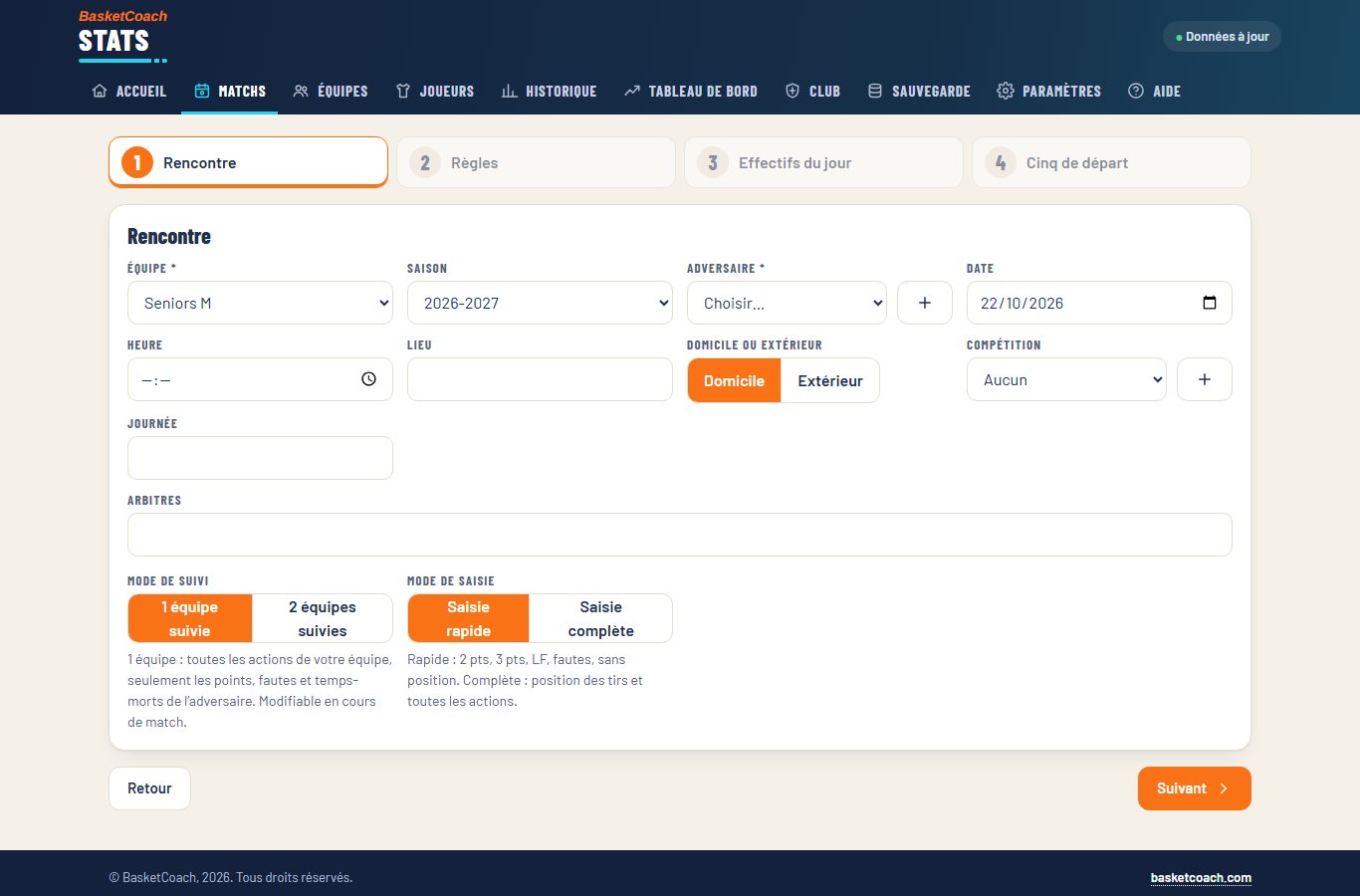
Task: Click the database icon beside Sauvegarde
Action: point(875,91)
